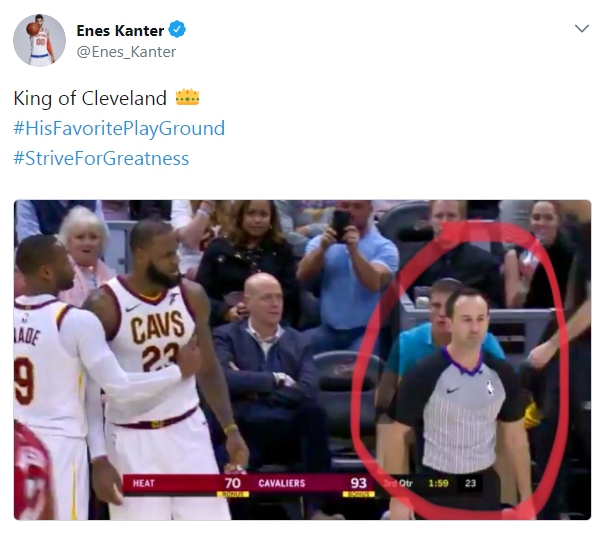Viewport: 601px width, 535px height.
Task: Open the #StriveForGreatness hashtag
Action: pyautogui.click(x=101, y=159)
